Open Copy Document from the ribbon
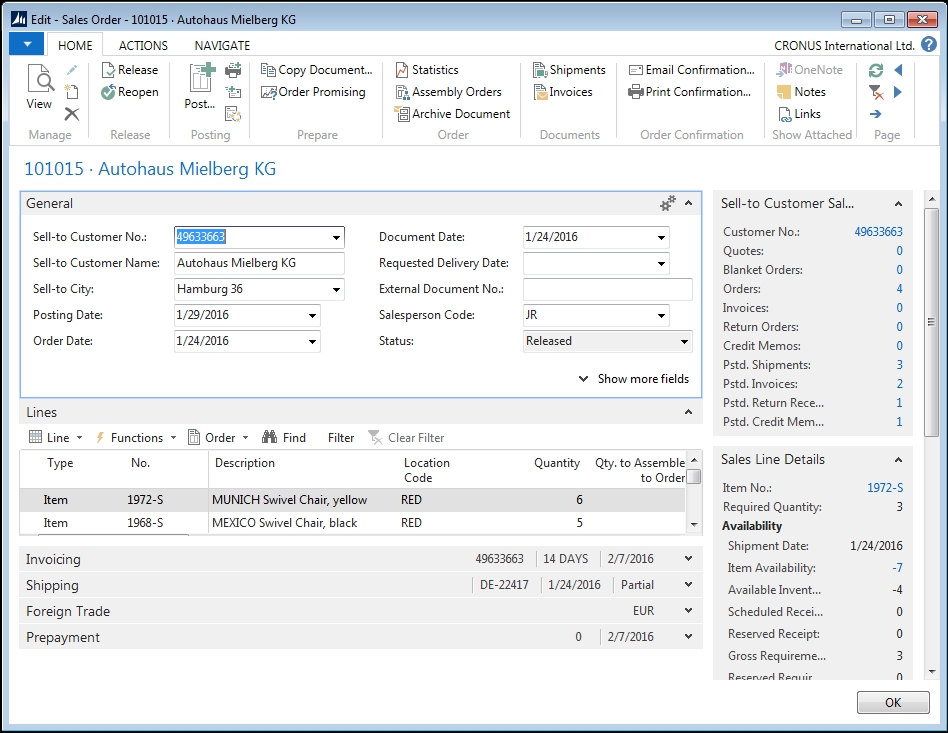The width and height of the screenshot is (948, 733). 317,70
